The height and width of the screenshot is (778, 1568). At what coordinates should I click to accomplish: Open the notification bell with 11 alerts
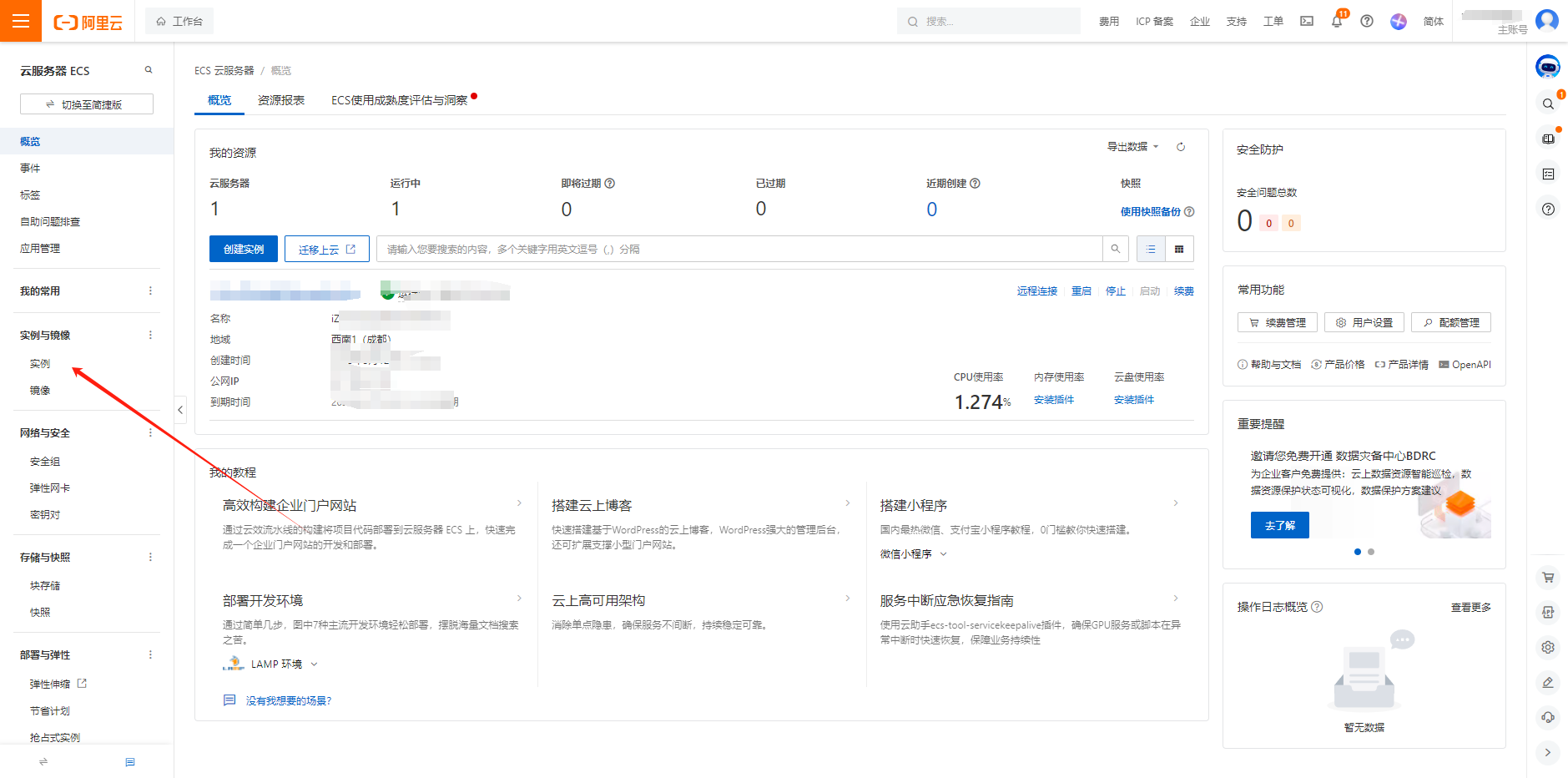(1336, 21)
